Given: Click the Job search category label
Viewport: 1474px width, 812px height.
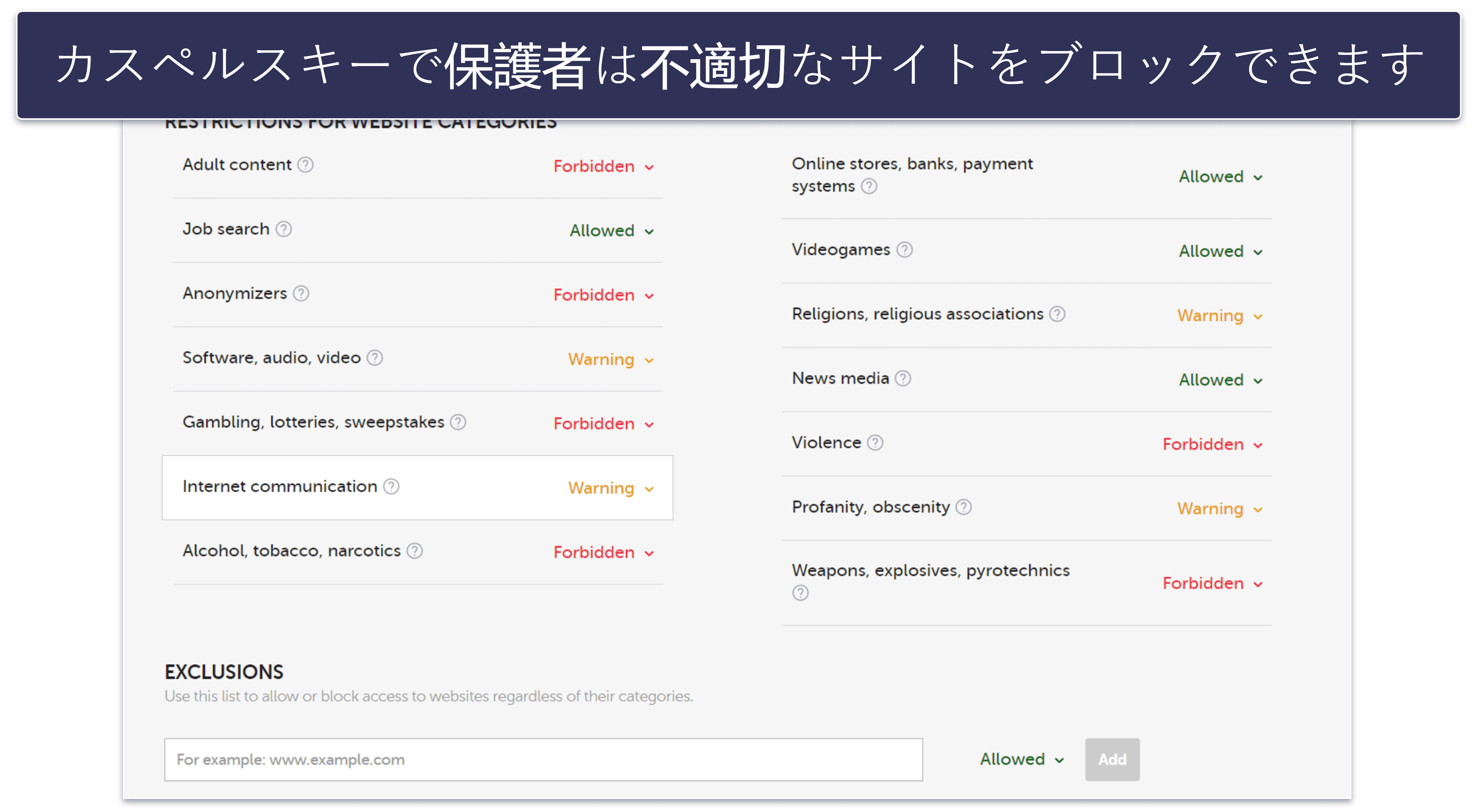Looking at the screenshot, I should pos(226,229).
